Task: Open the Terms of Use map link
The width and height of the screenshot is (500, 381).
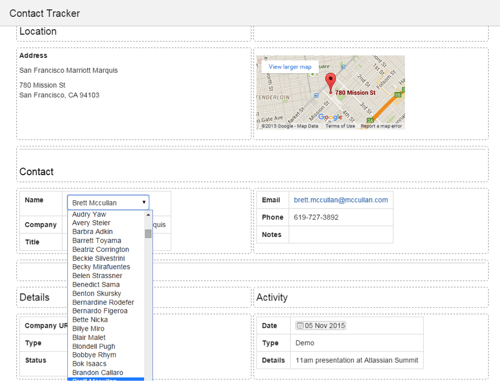Action: [x=340, y=126]
